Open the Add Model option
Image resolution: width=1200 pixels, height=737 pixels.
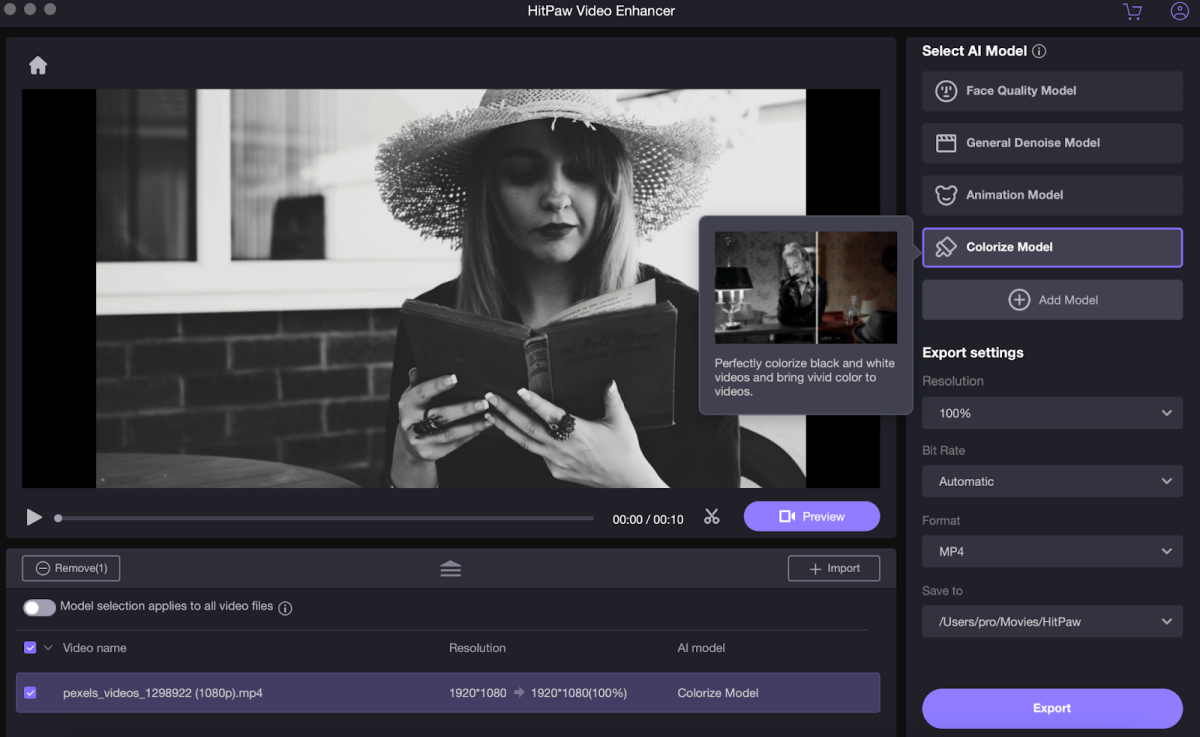1051,299
